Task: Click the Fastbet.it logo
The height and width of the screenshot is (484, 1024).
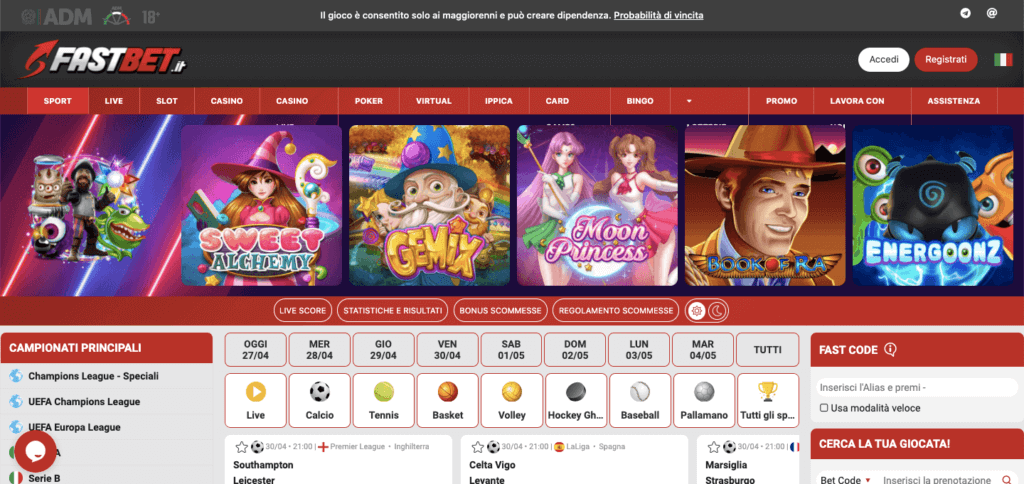Action: 103,59
